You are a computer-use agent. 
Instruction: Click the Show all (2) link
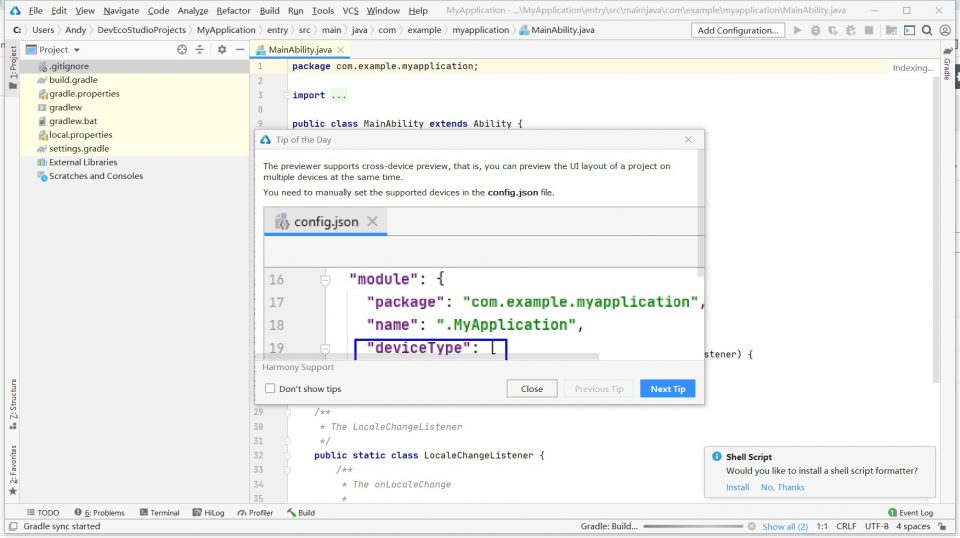pyautogui.click(x=785, y=526)
